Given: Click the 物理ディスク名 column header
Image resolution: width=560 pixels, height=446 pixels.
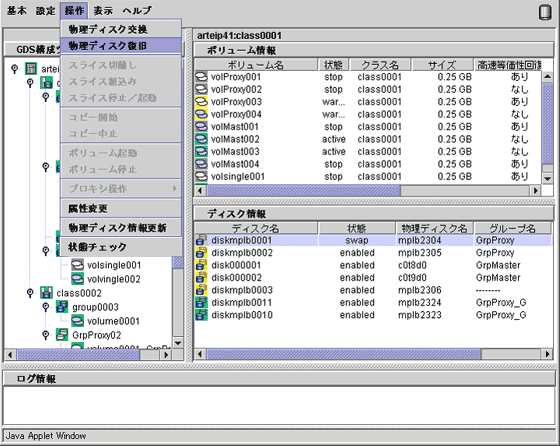Looking at the screenshot, I should coord(434,228).
